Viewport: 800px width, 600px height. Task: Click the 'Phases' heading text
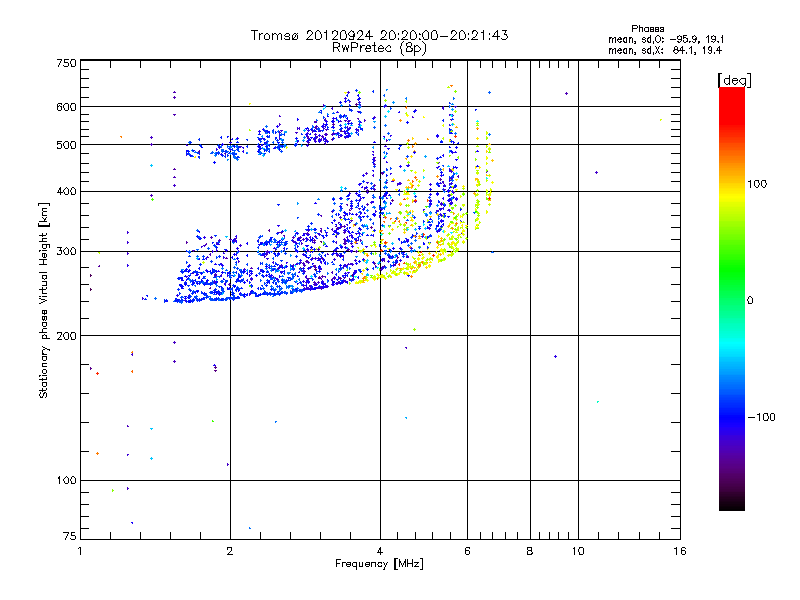[x=647, y=29]
